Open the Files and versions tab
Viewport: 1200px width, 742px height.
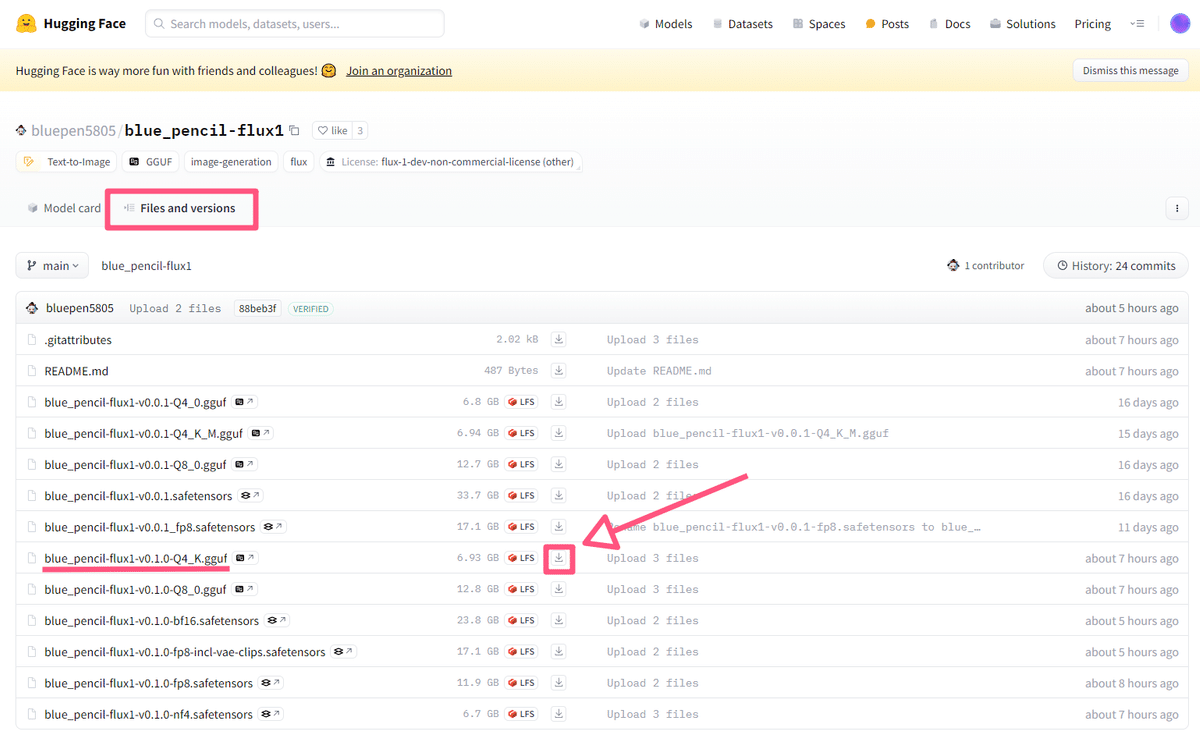pyautogui.click(x=180, y=208)
